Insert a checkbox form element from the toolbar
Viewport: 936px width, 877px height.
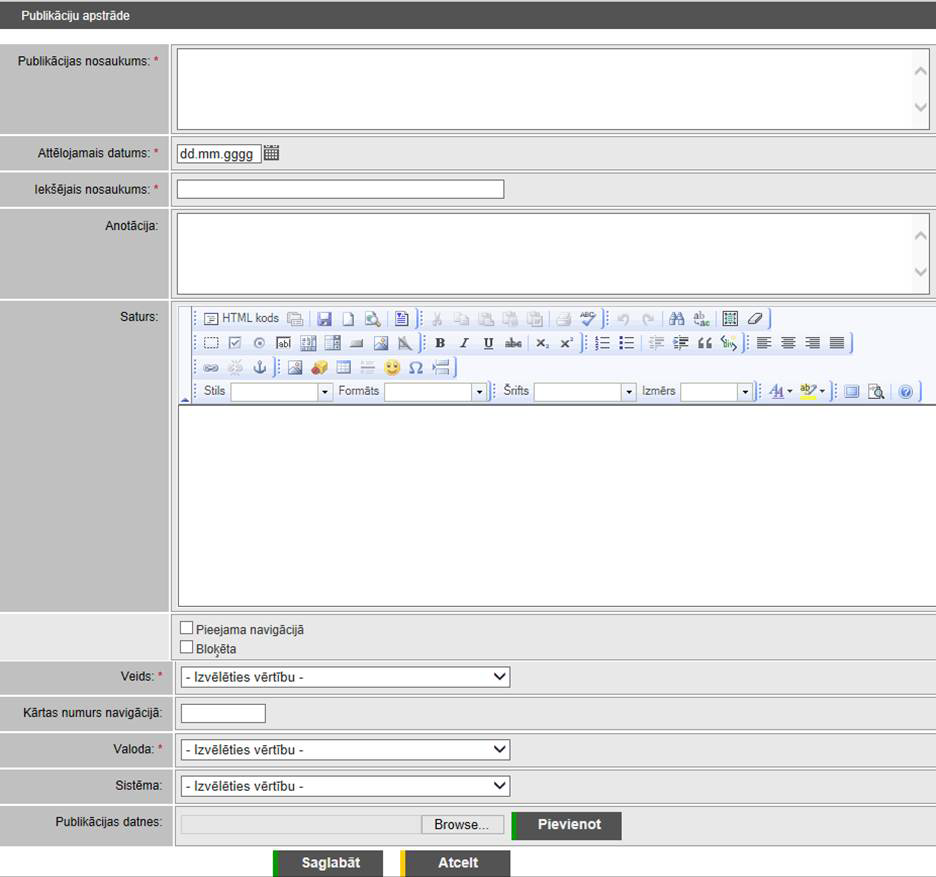click(235, 343)
